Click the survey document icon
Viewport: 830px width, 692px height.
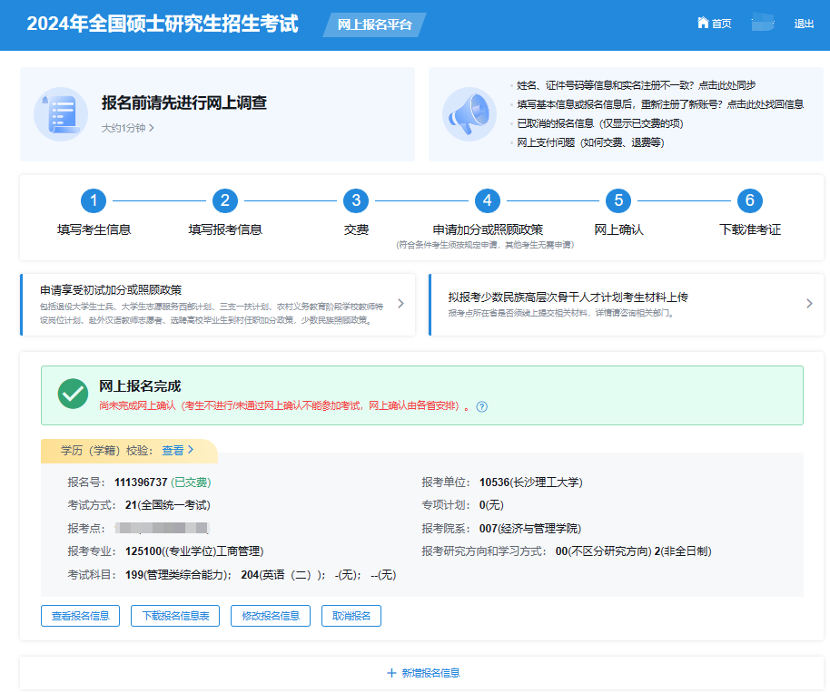click(60, 113)
